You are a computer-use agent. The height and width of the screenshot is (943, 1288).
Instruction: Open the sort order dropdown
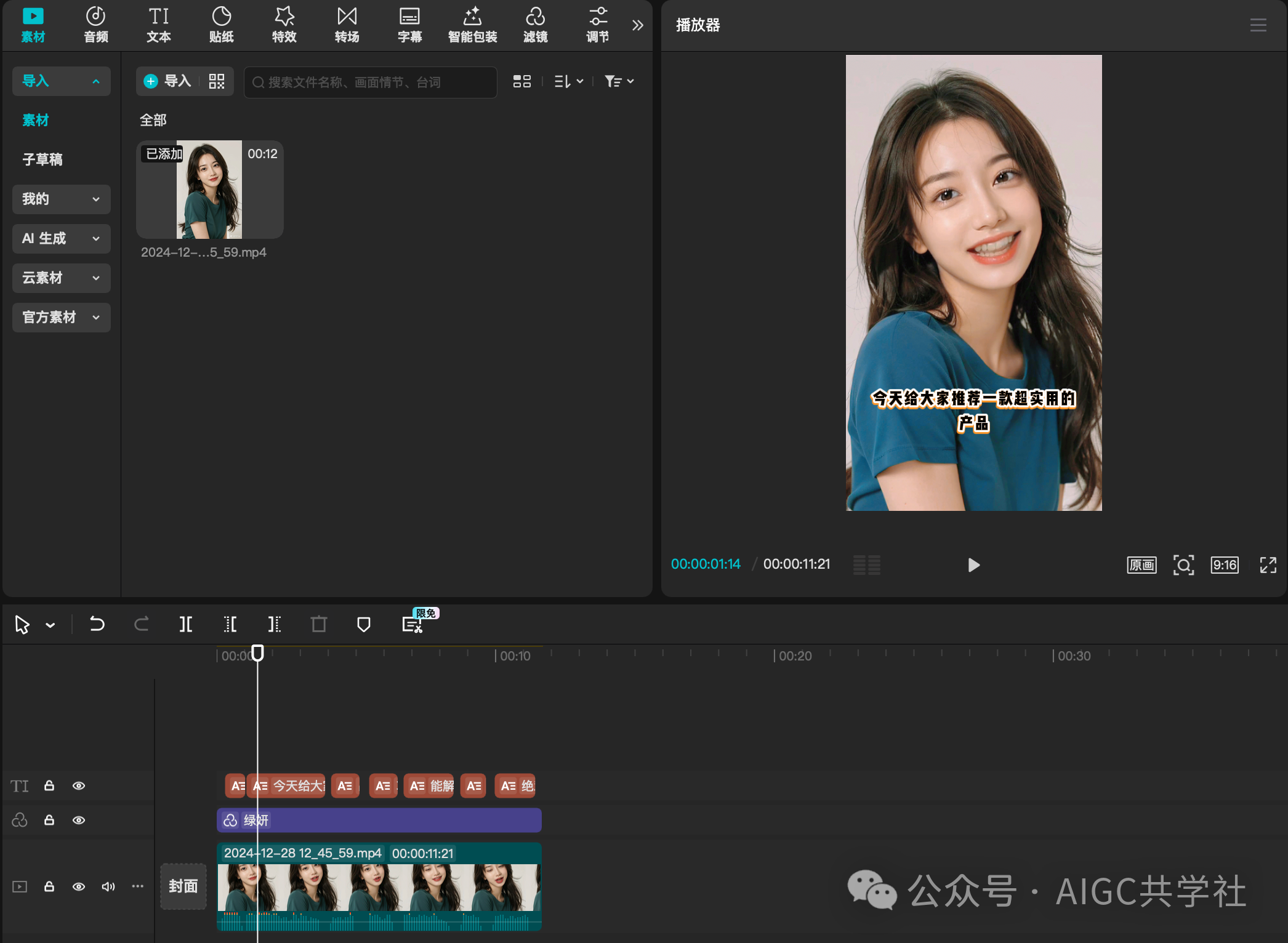click(x=568, y=81)
